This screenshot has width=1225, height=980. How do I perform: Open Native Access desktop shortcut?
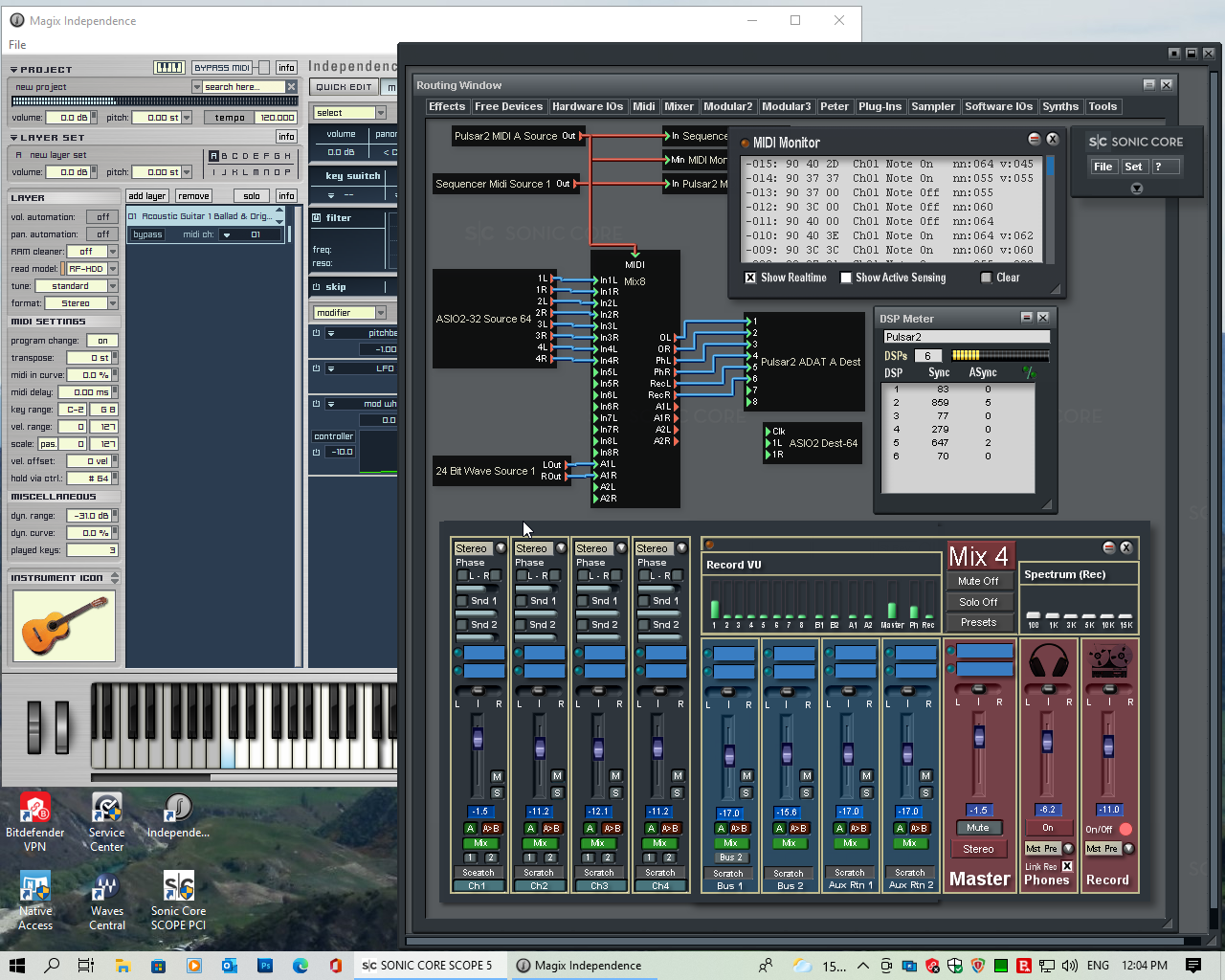[x=35, y=901]
